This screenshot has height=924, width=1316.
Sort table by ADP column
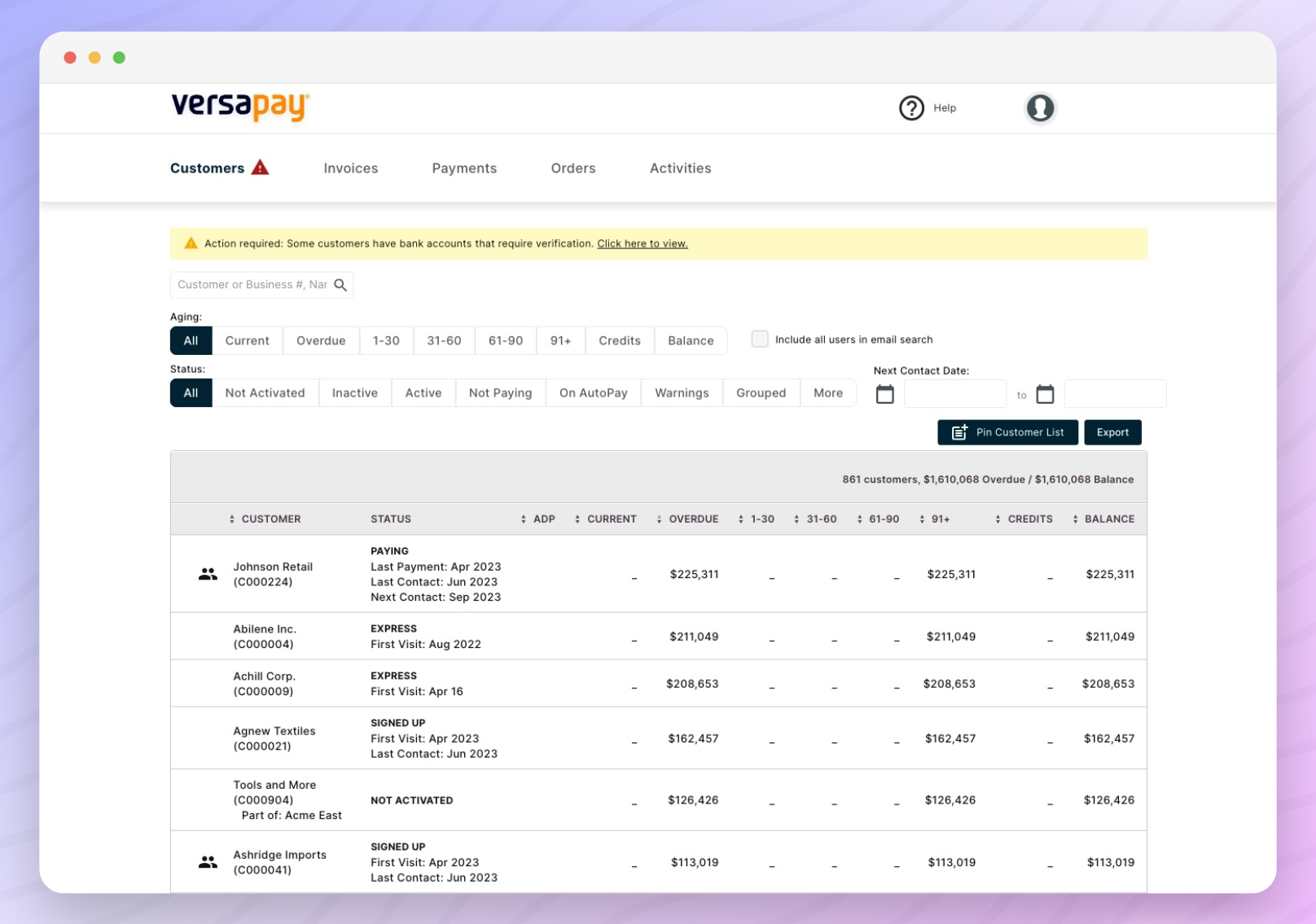click(x=537, y=519)
